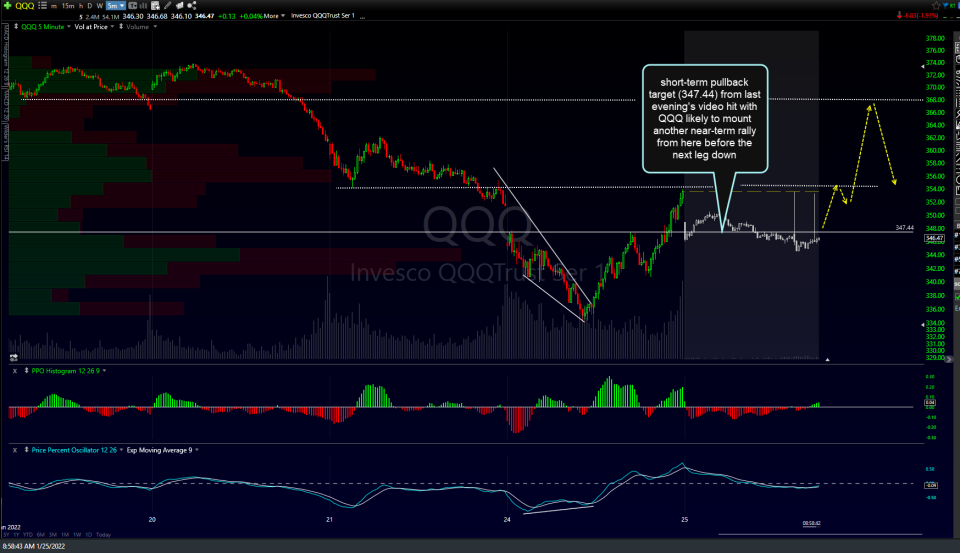
Task: Click the current price tag 346.47
Action: (x=934, y=238)
